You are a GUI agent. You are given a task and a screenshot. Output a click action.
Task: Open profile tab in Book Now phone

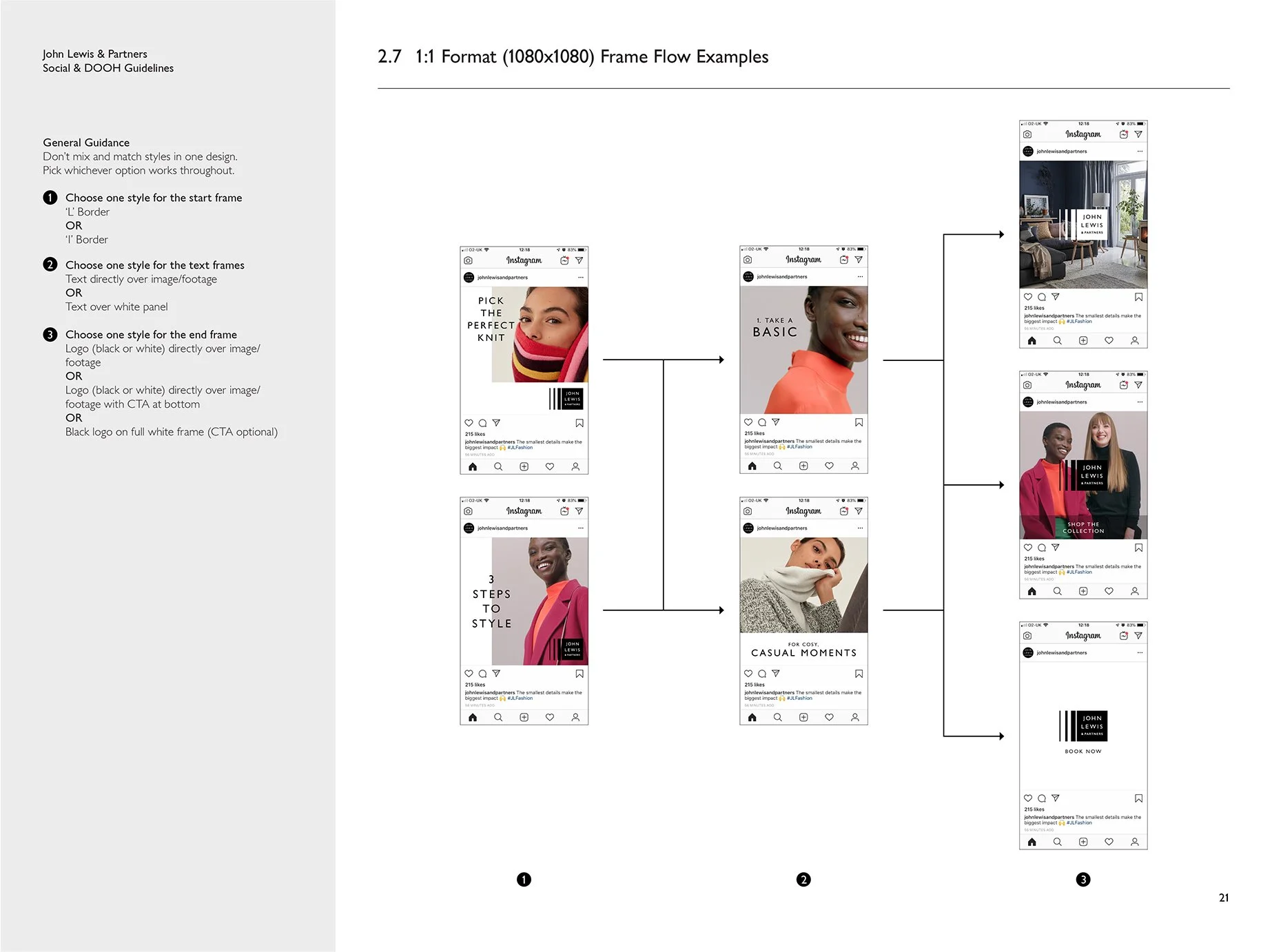coord(1135,842)
